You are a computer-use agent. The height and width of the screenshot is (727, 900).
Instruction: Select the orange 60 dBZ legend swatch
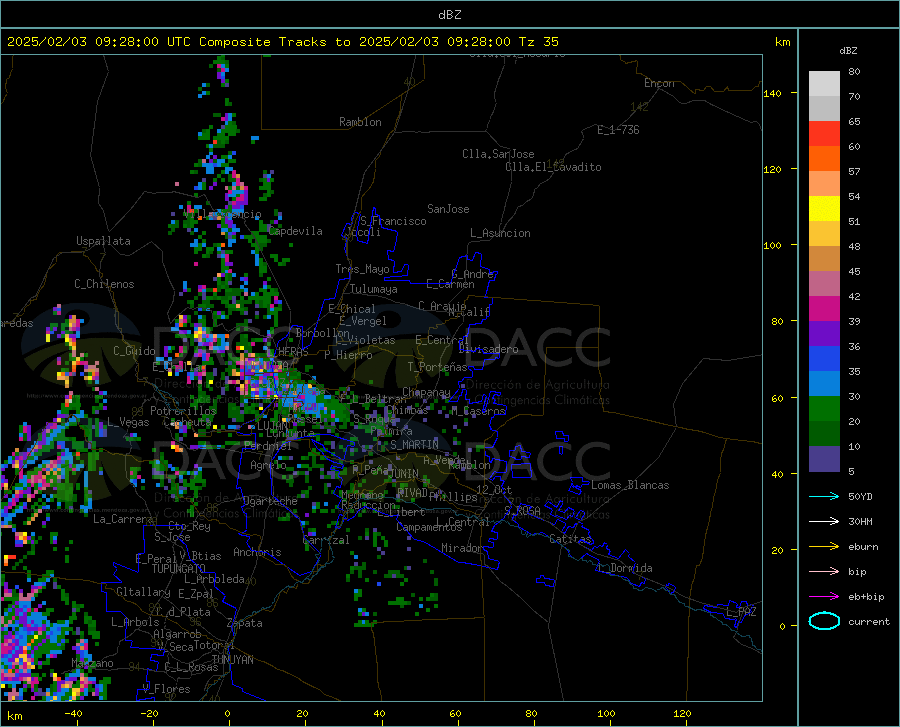[824, 158]
